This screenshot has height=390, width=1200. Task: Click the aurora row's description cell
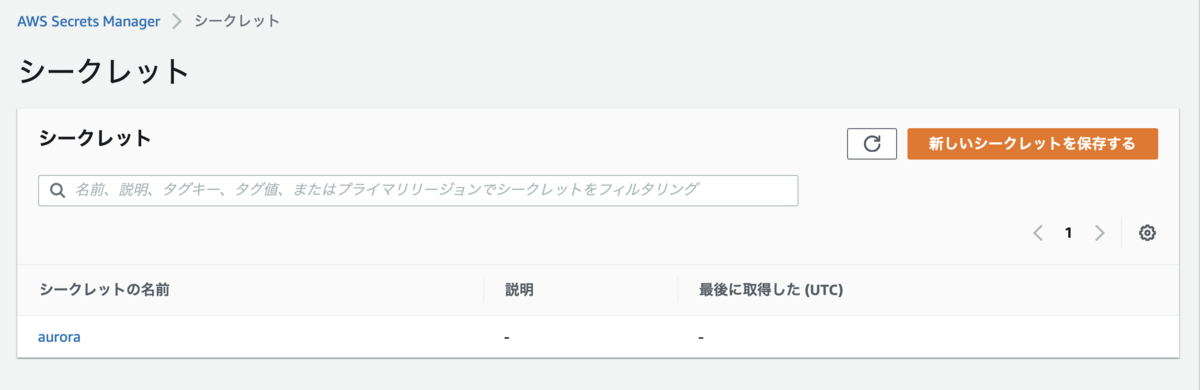(x=580, y=337)
